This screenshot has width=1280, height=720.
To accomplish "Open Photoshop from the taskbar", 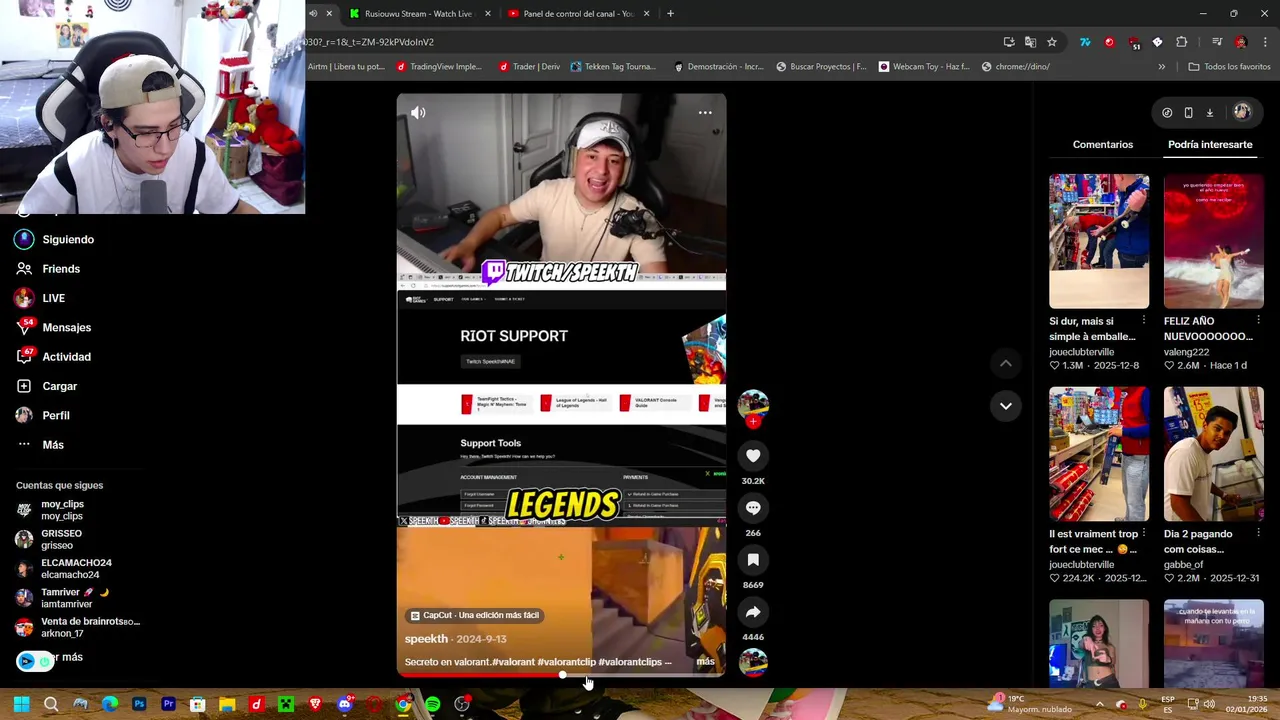I will pos(139,705).
